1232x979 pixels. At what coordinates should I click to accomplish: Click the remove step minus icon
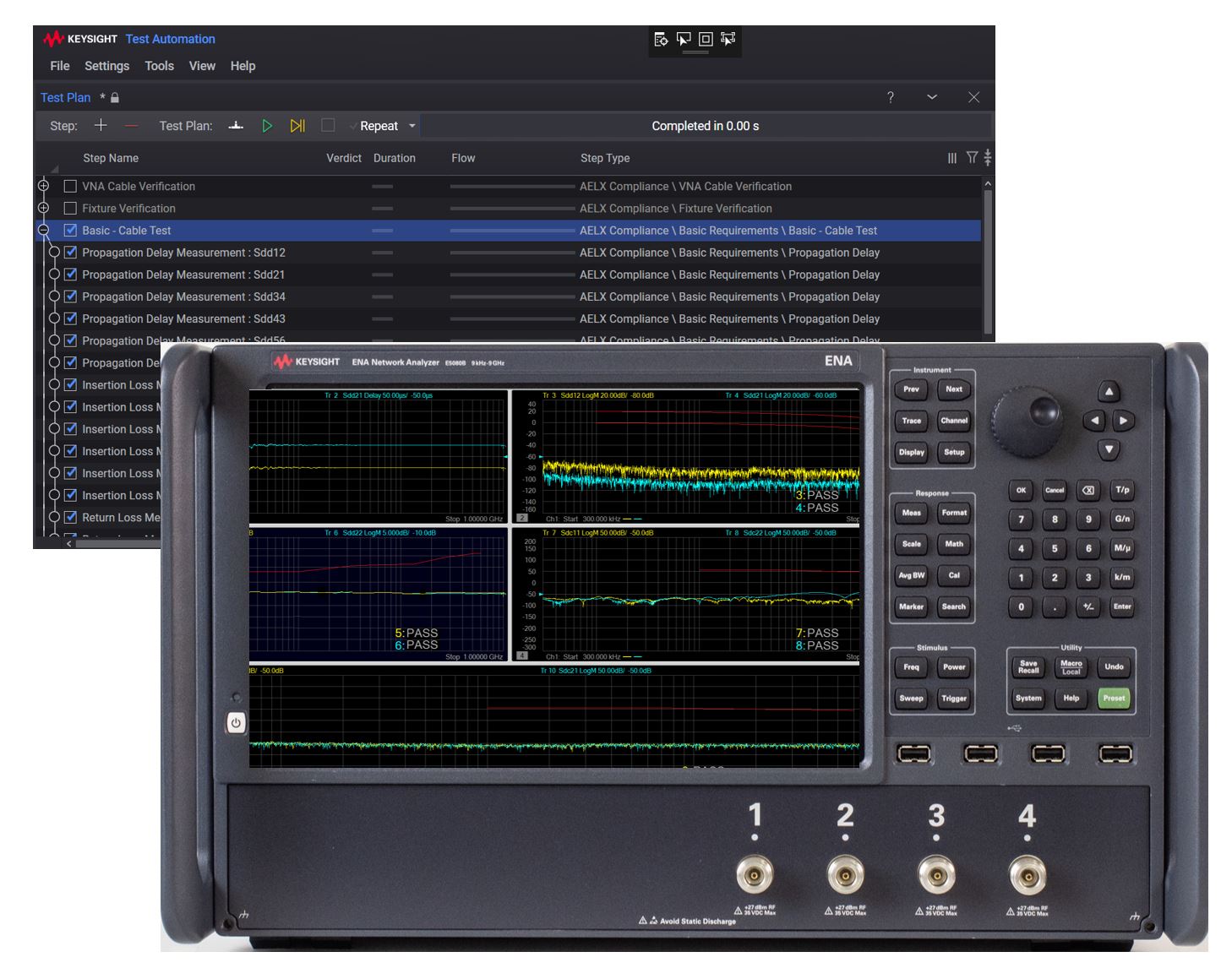point(131,125)
